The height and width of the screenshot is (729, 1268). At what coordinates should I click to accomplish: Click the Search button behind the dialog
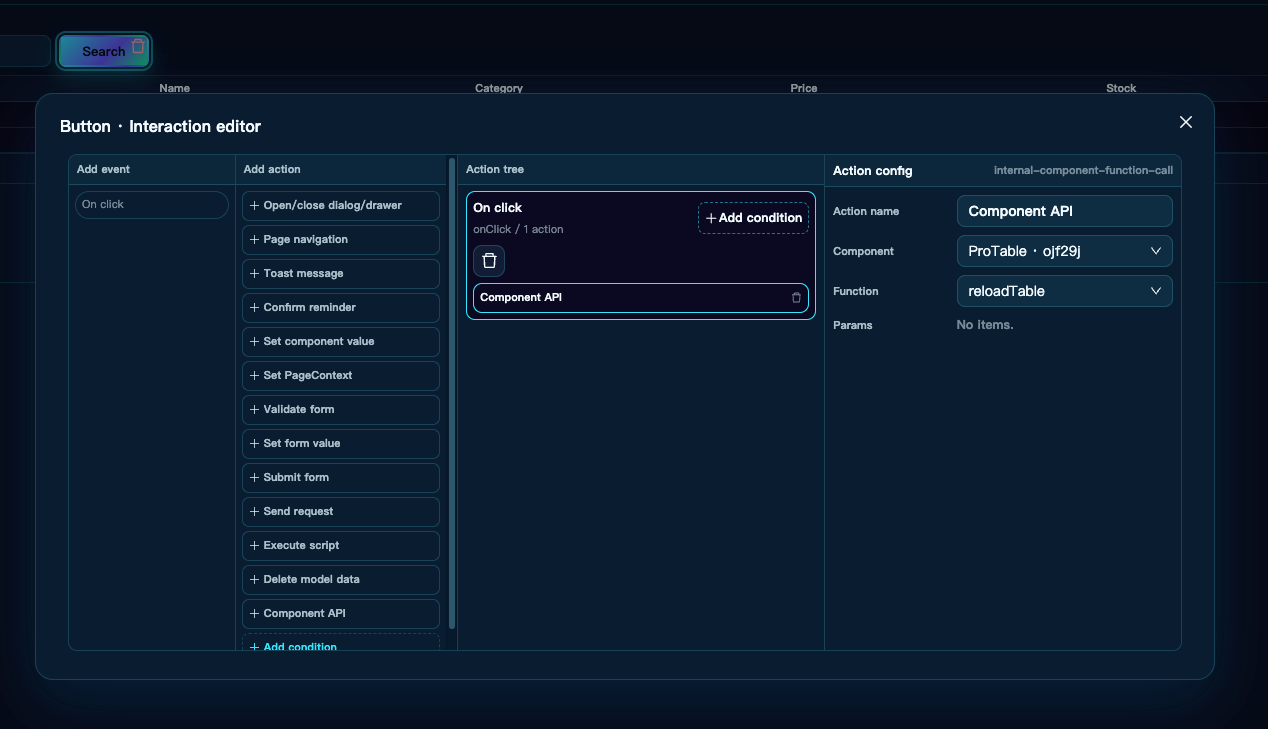pos(104,51)
